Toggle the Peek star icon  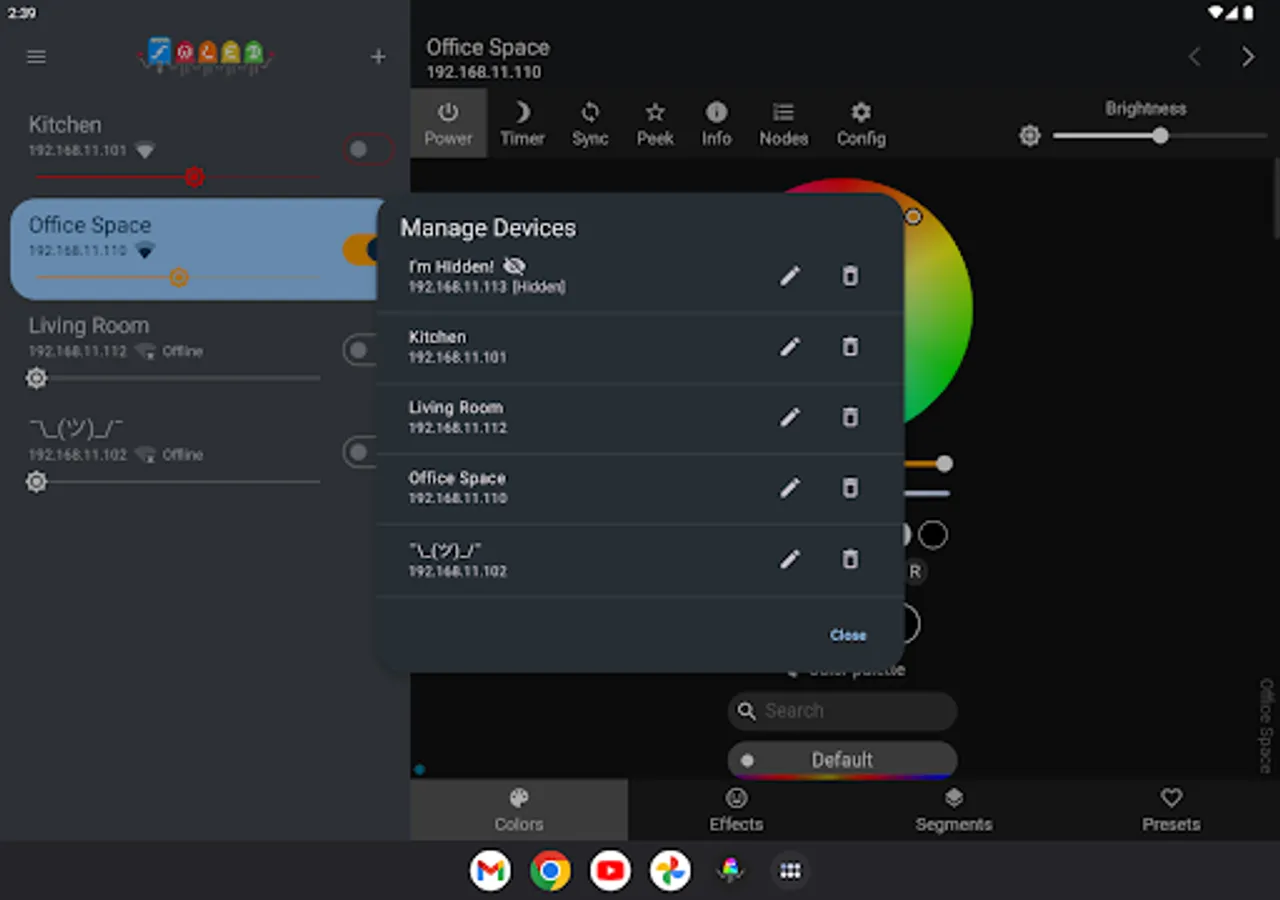(x=655, y=124)
